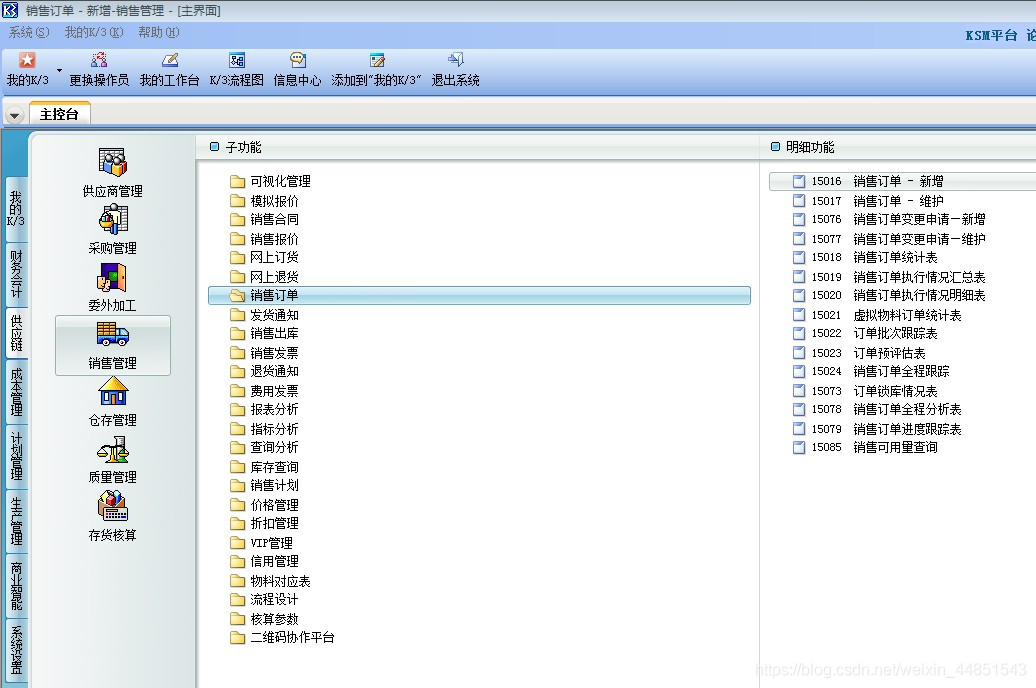
Task: Open the 网上订货 folder
Action: pyautogui.click(x=264, y=257)
